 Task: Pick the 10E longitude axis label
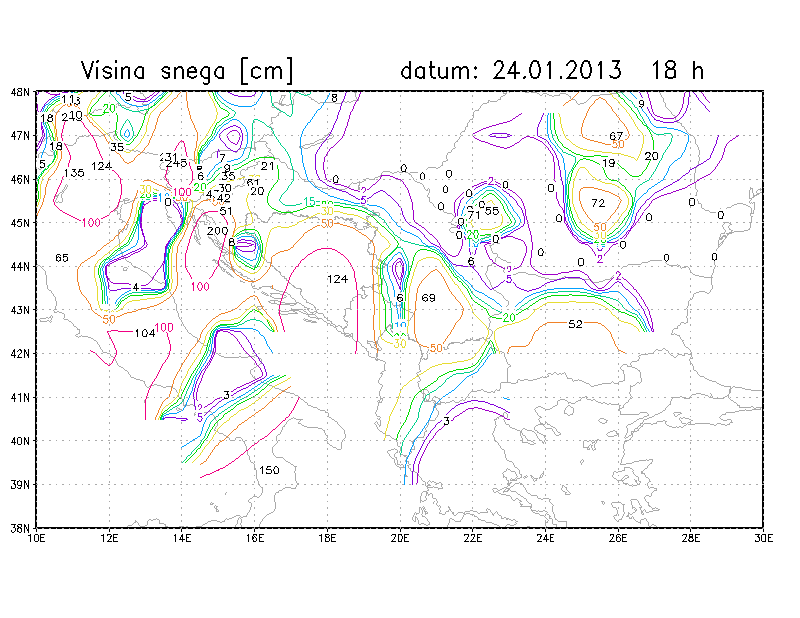click(x=37, y=538)
